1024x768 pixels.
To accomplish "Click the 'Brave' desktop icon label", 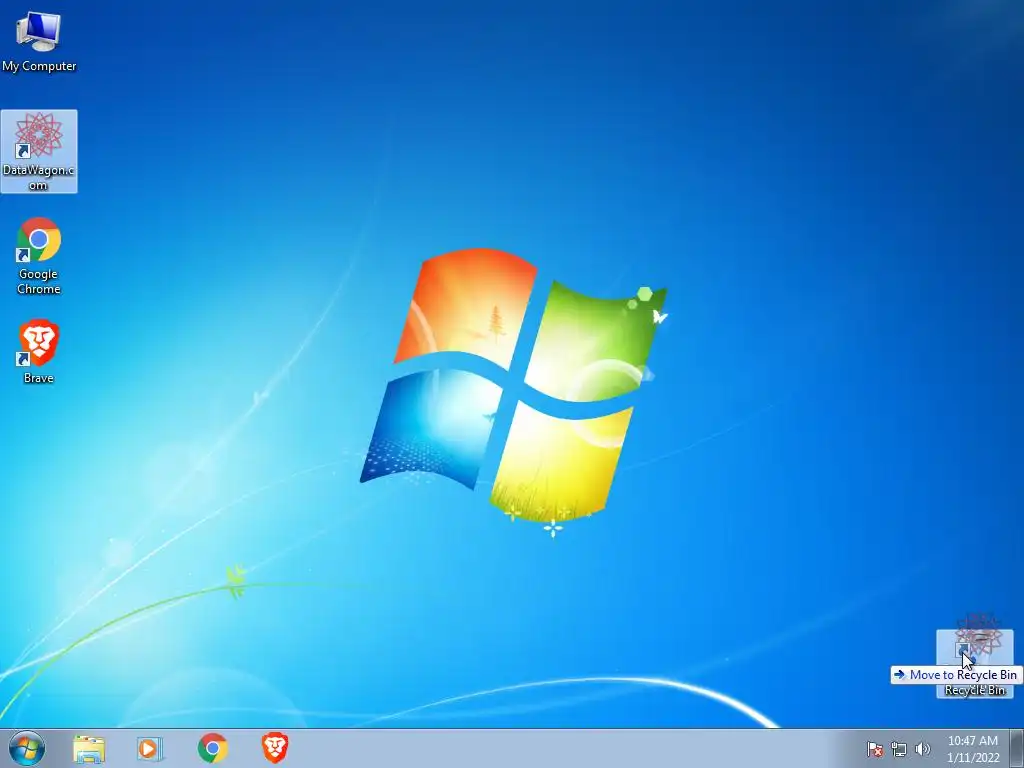I will [x=39, y=378].
